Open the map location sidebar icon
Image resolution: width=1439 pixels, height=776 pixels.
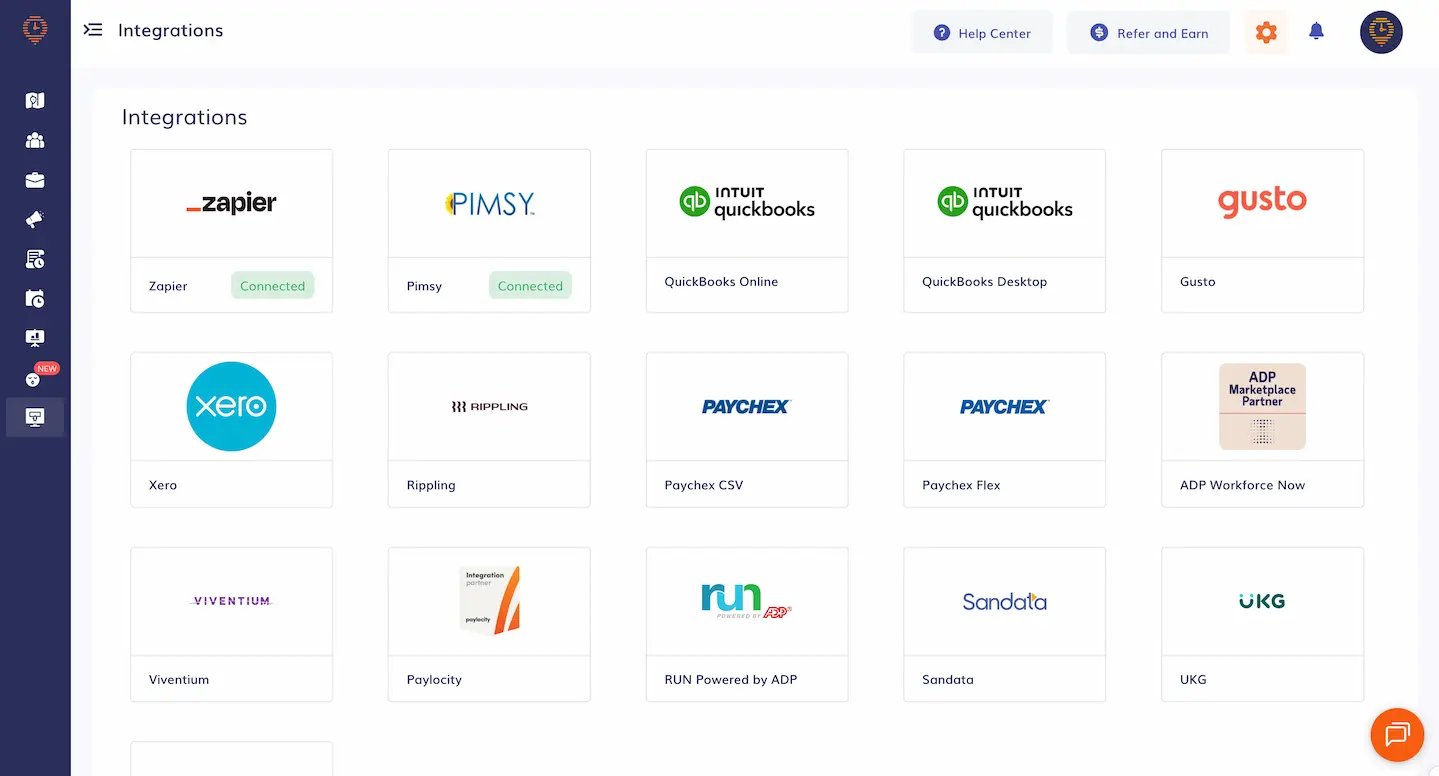(35, 101)
